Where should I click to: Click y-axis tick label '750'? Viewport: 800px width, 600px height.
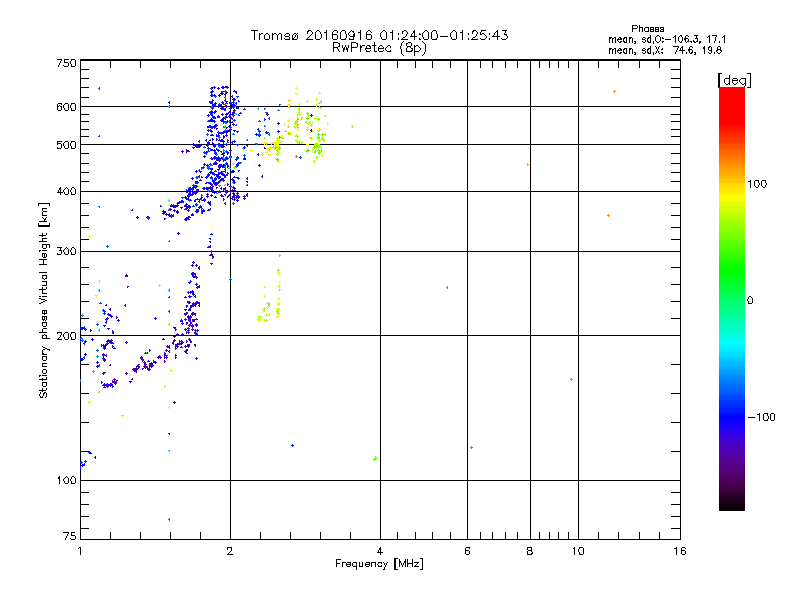click(66, 63)
